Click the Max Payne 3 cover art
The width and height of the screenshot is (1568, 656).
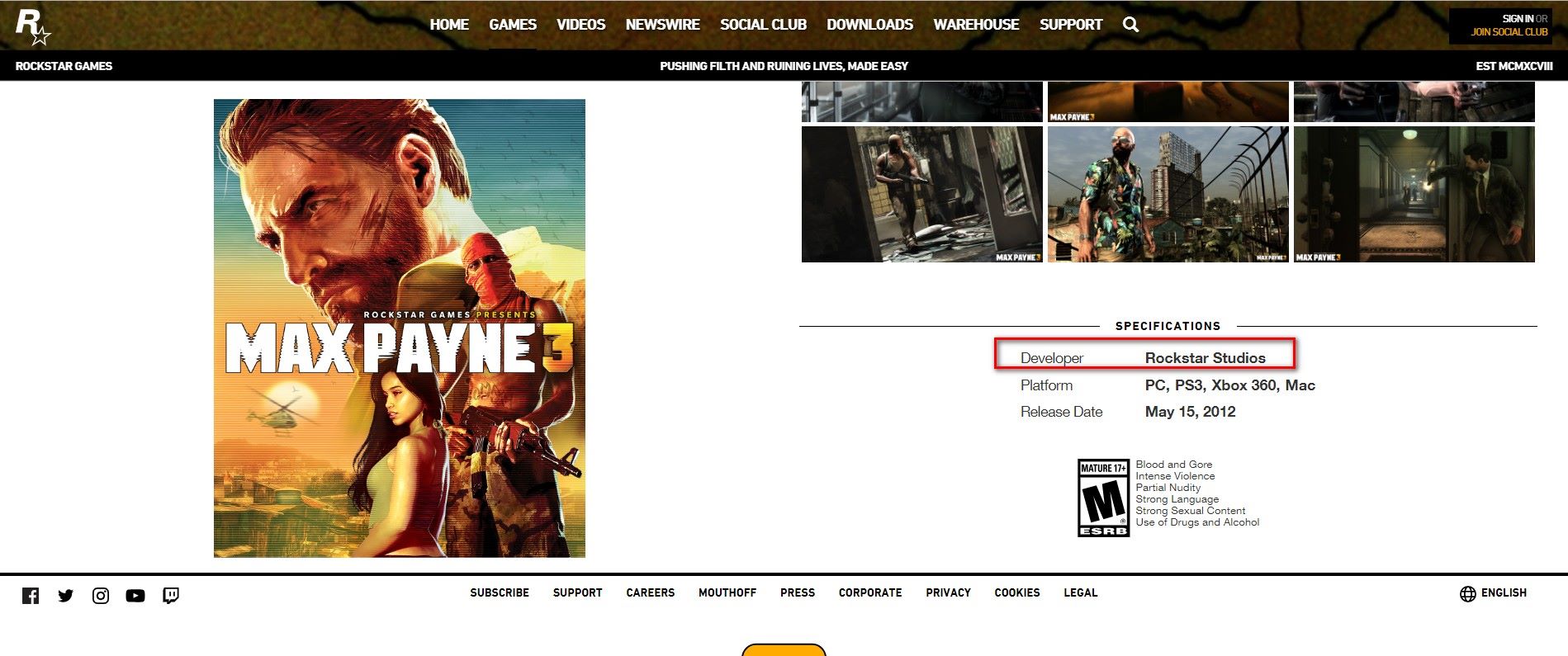pos(400,328)
